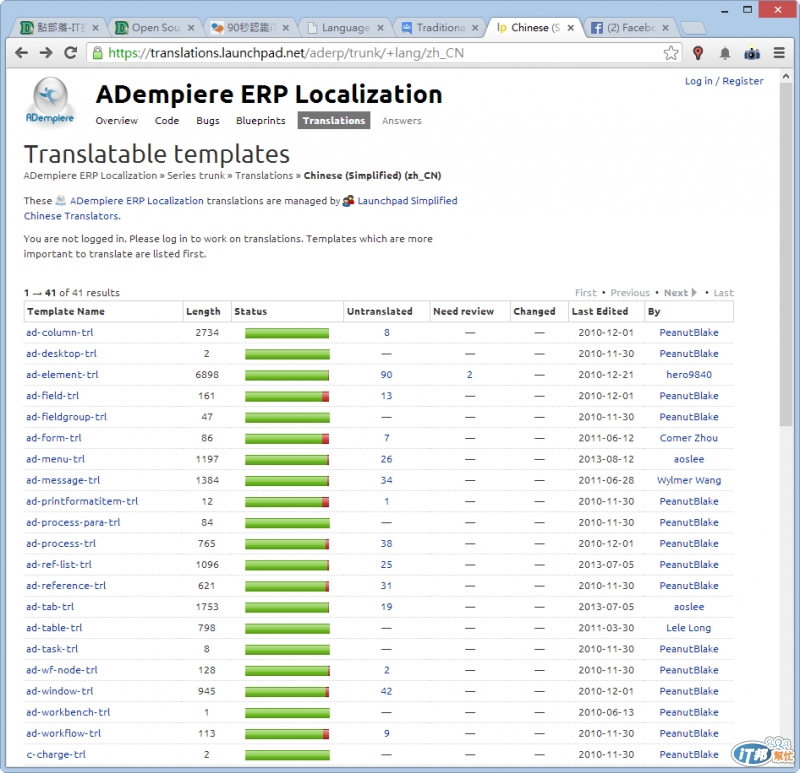Viewport: 800px width, 773px height.
Task: Click date 2013-08-12 in ad-menu-trl row
Action: (606, 459)
